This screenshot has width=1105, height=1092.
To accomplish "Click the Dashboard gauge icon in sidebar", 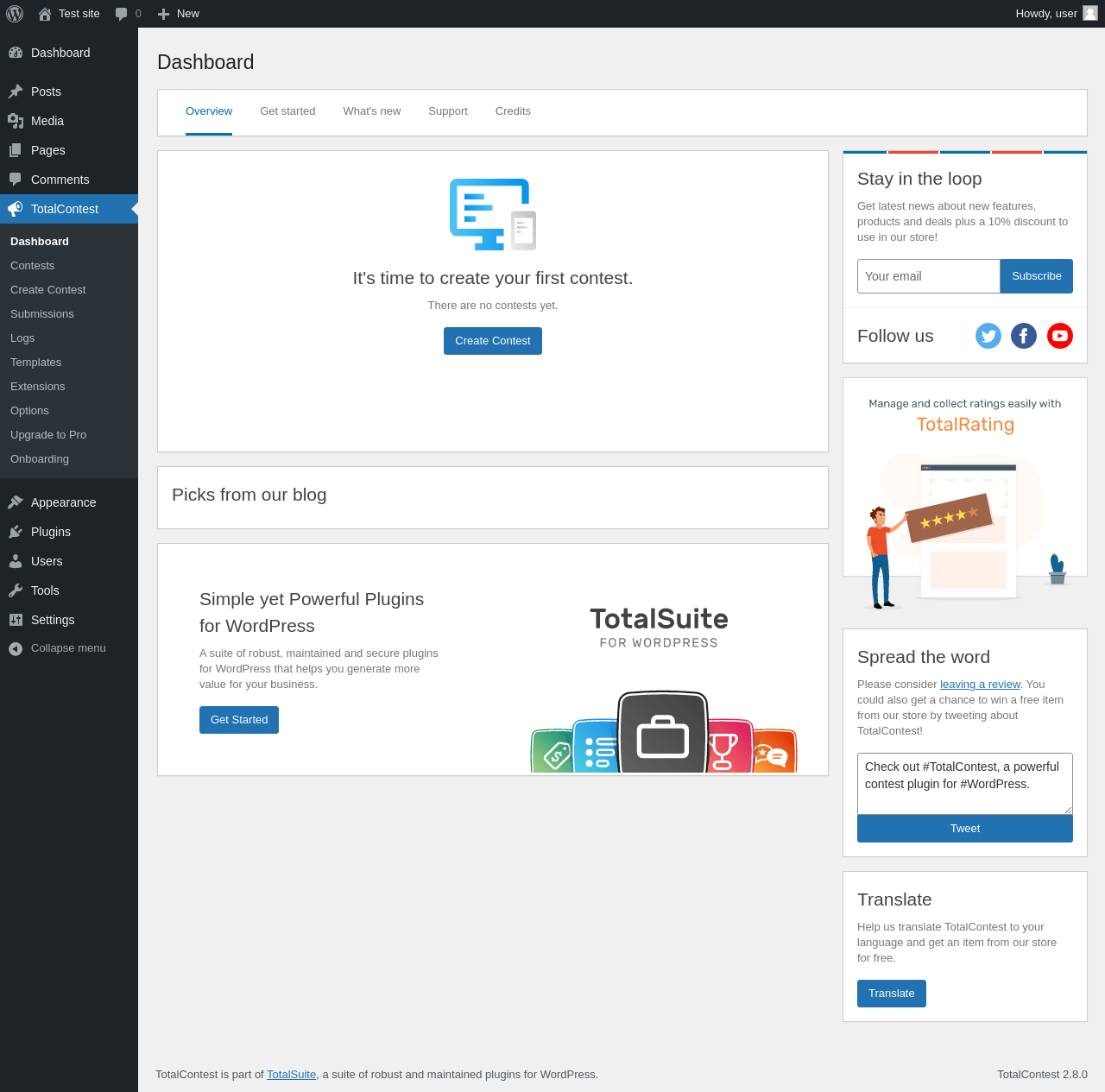I will click(x=16, y=53).
